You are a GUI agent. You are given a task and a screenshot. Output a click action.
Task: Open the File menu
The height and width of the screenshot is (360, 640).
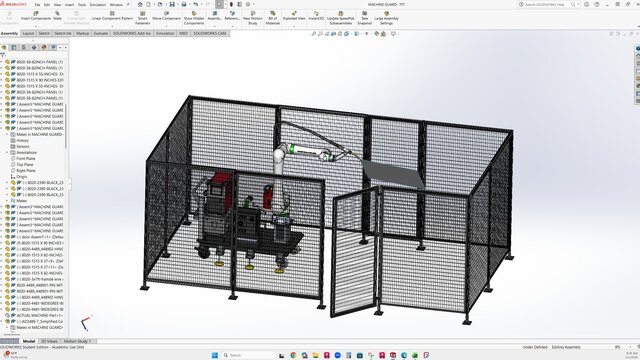point(38,5)
